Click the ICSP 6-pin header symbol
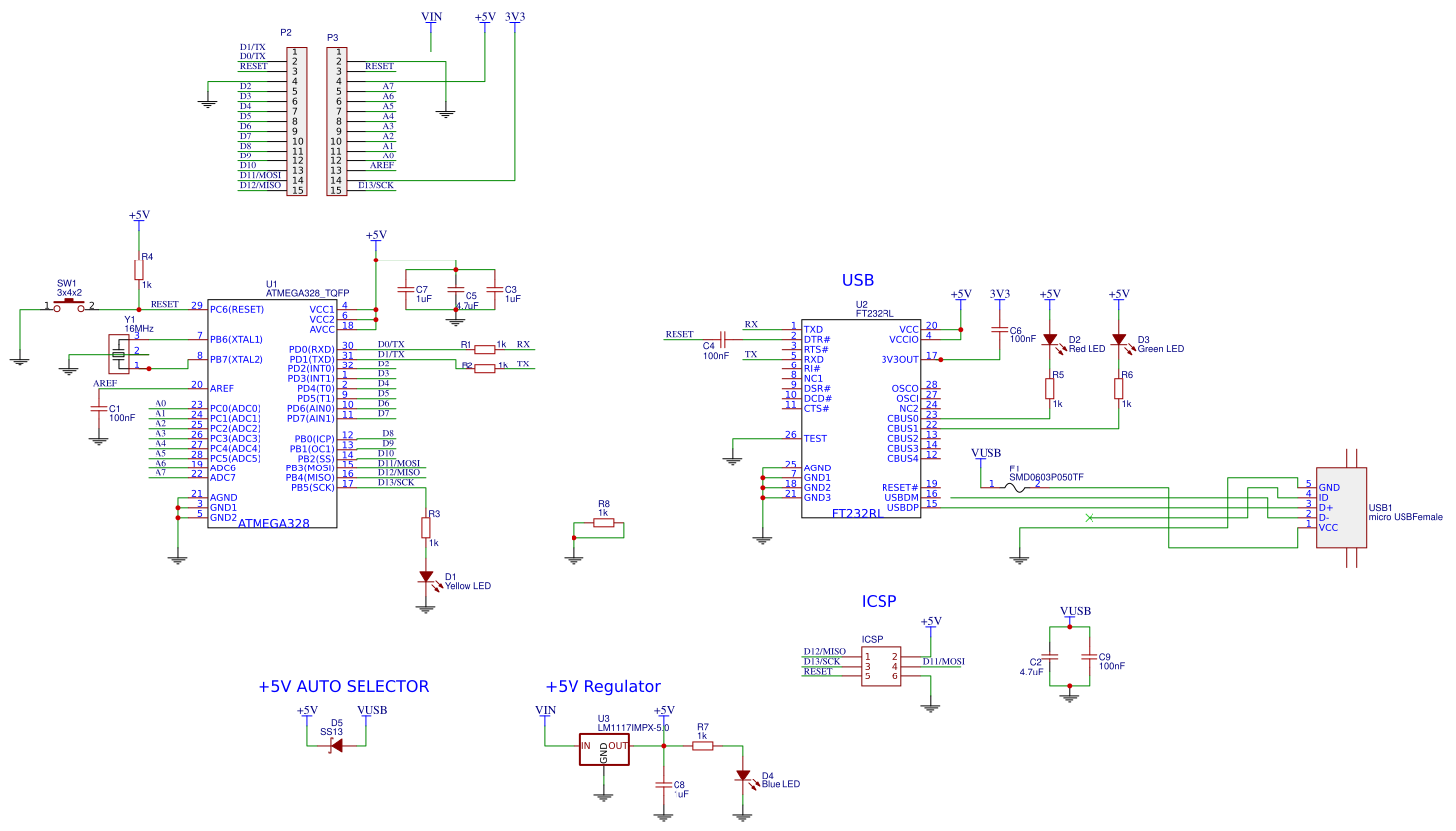The image size is (1456, 831). [x=881, y=667]
